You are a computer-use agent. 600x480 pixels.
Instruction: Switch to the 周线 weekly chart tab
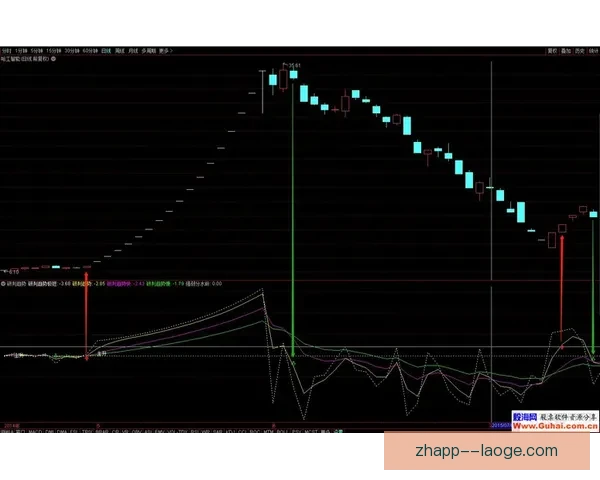click(x=120, y=51)
